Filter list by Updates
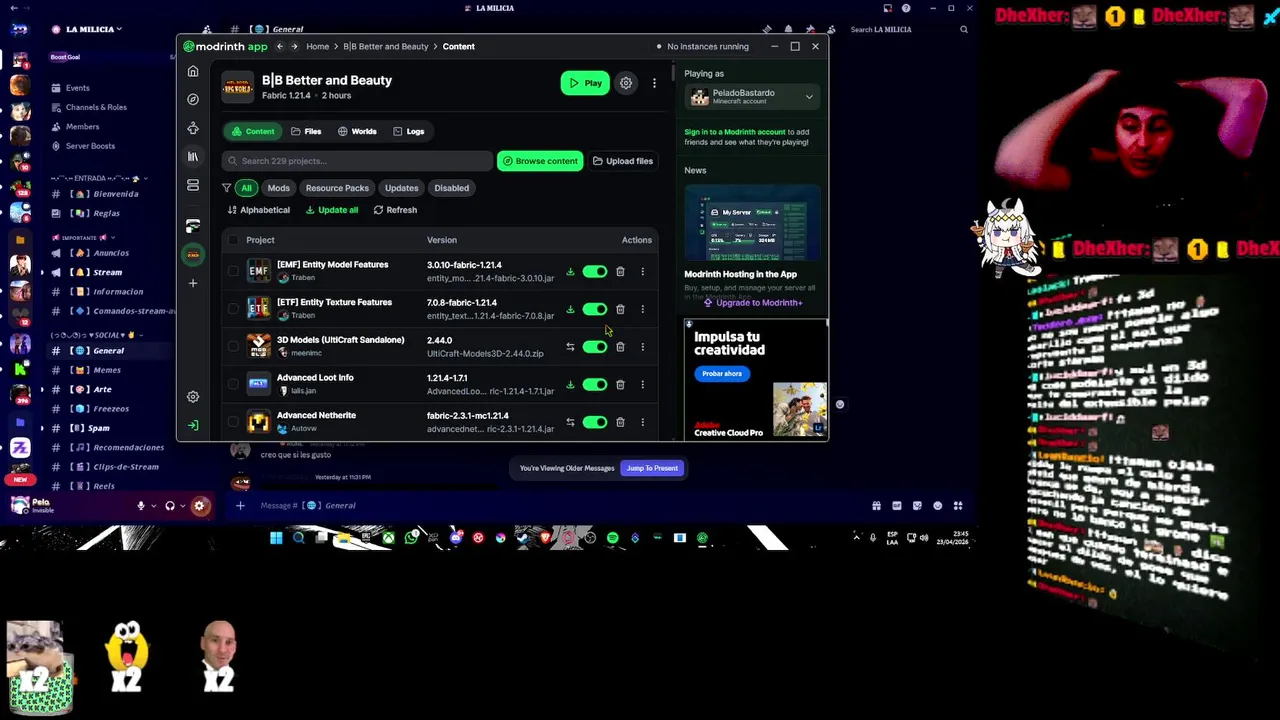1280x720 pixels. 401,188
